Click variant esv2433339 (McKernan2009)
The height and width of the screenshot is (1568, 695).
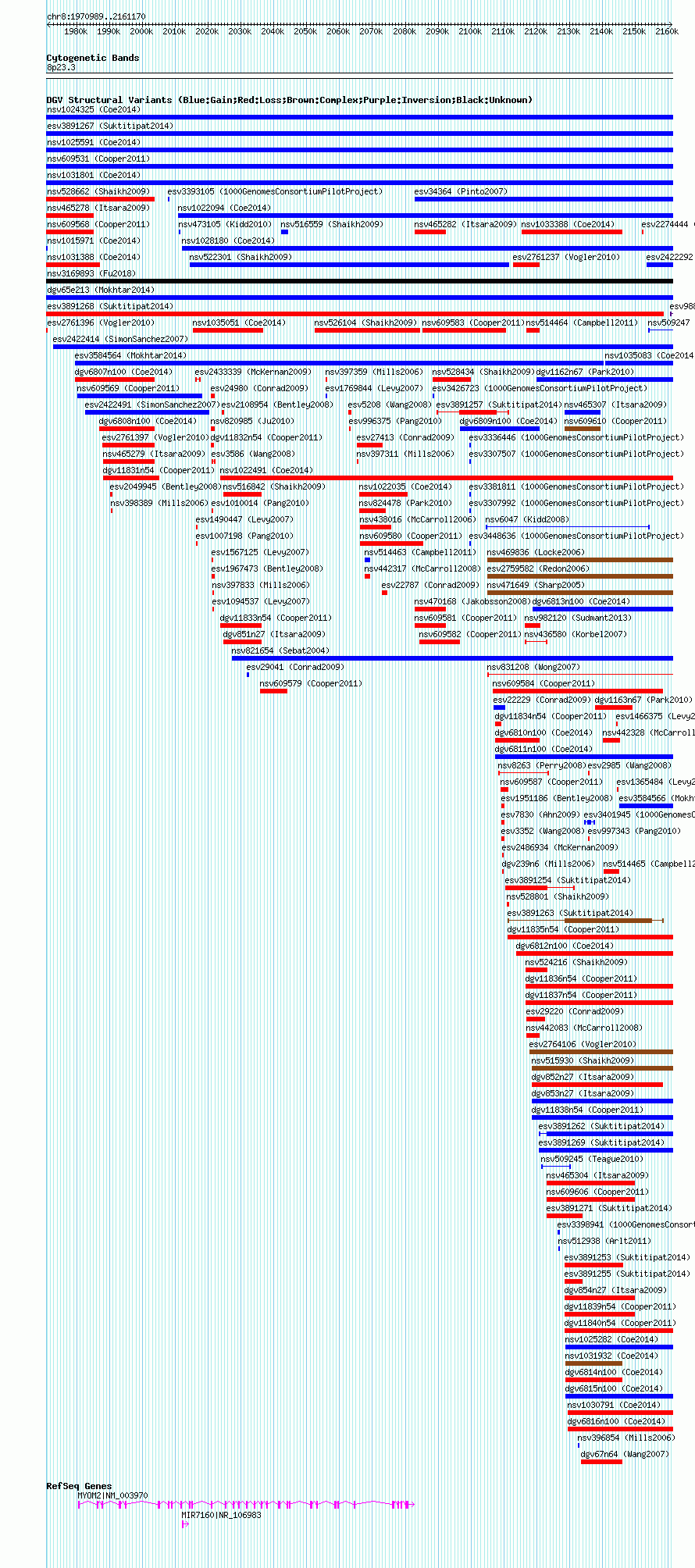[253, 372]
